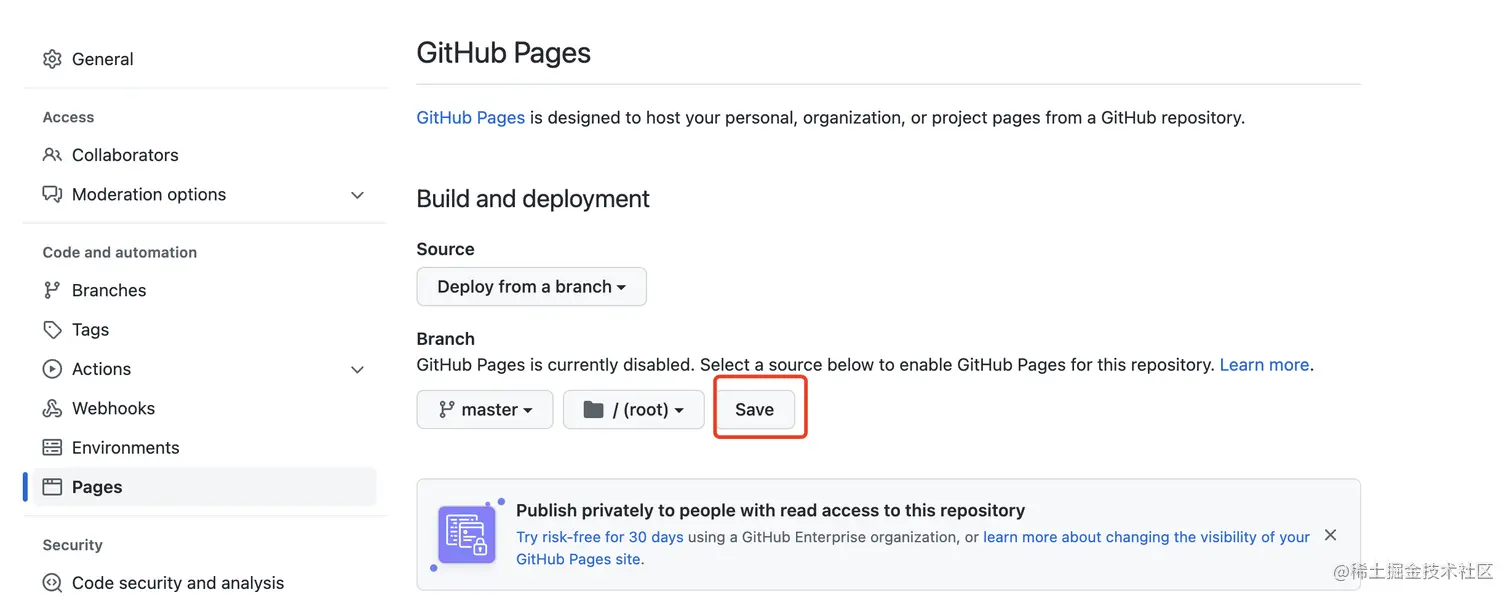Open the Collaborators settings page
The image size is (1512, 600).
[x=125, y=155]
